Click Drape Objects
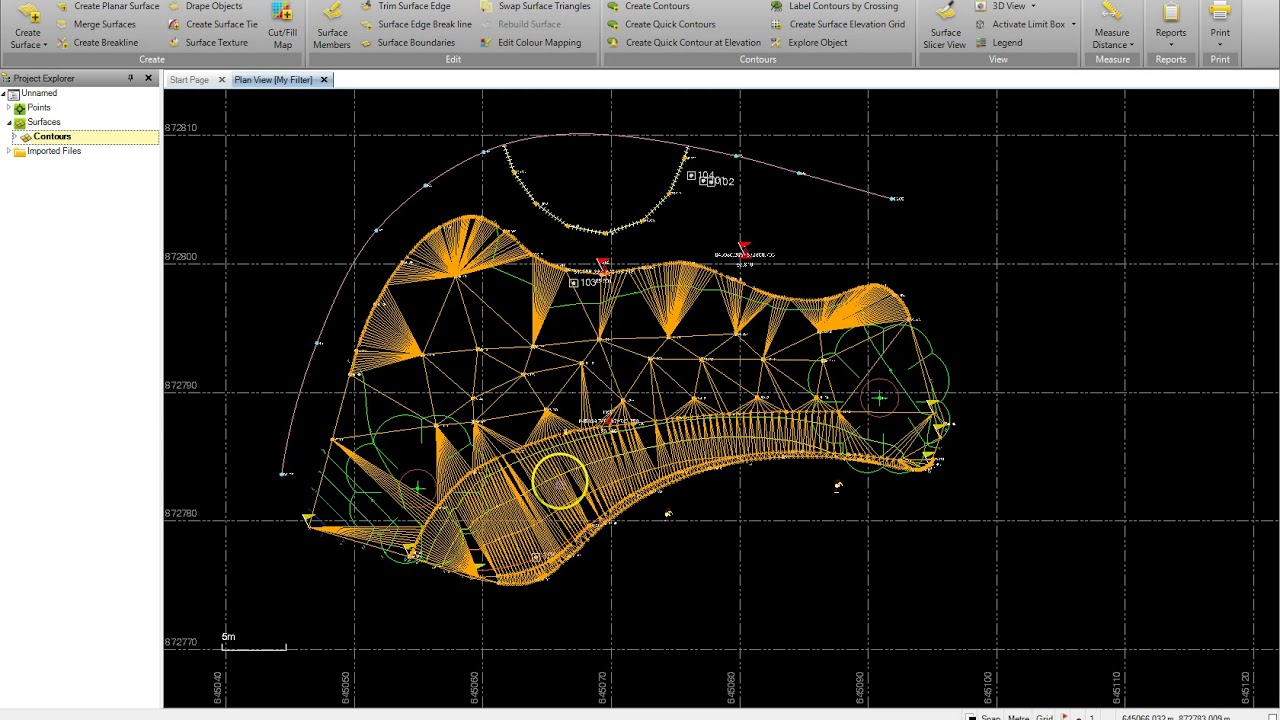This screenshot has width=1280, height=720. point(205,6)
